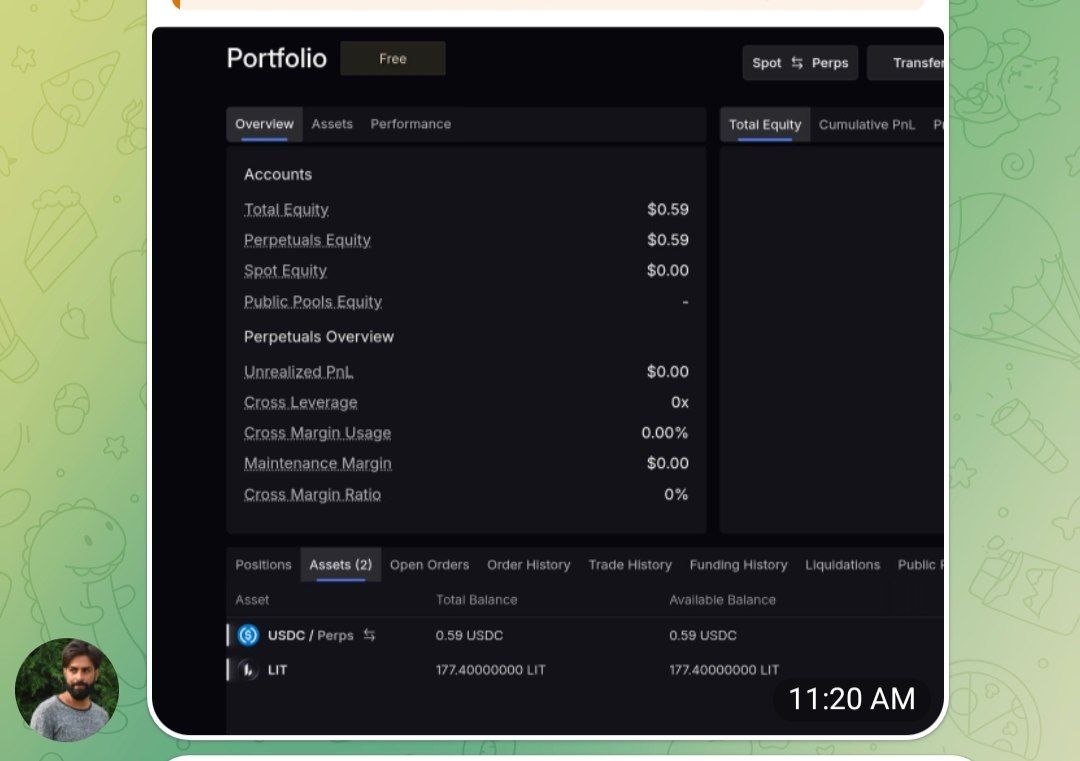
Task: Open the Performance tab
Action: 411,124
